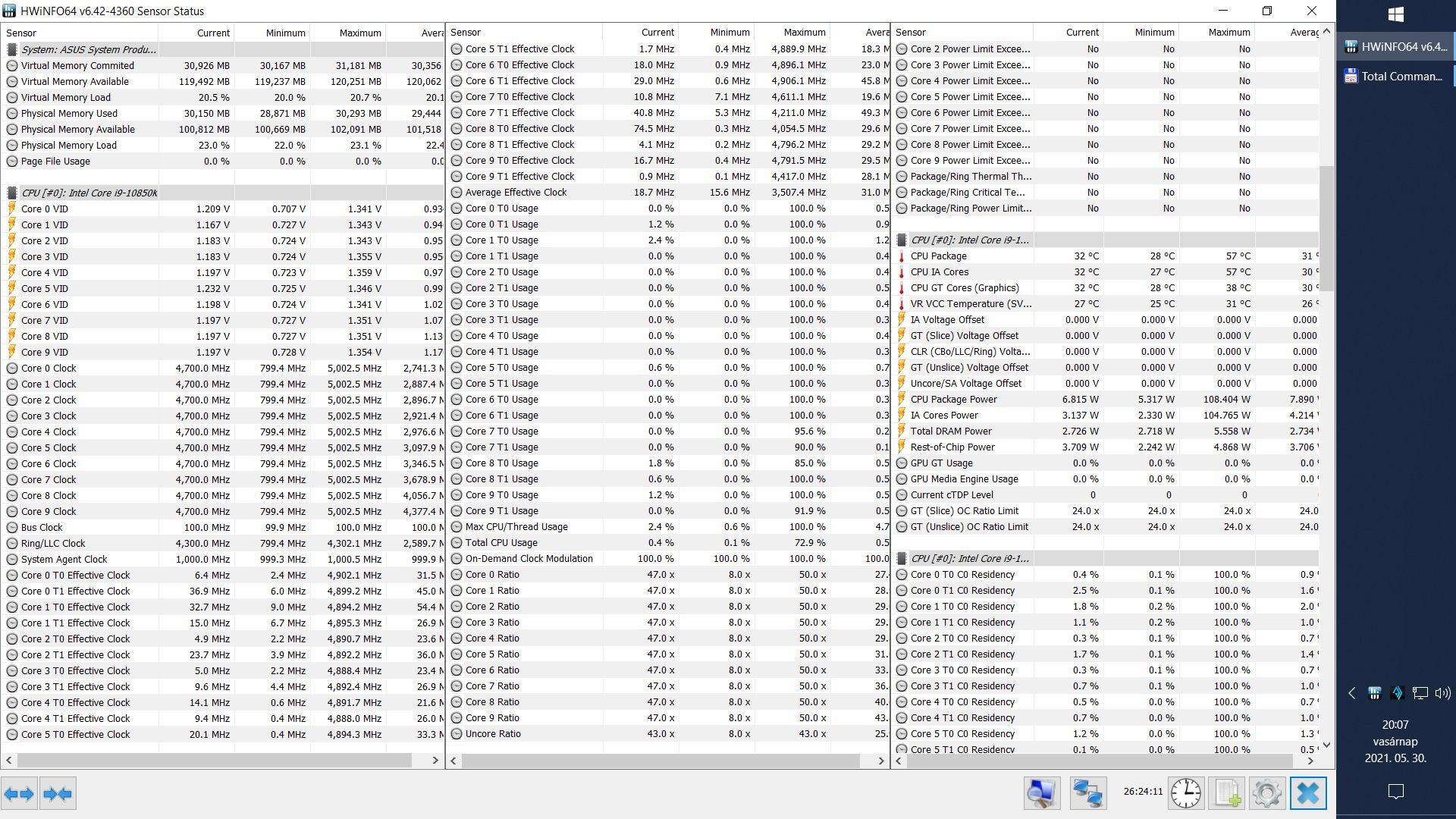Open the network tray icon
Screen dimensions: 1456x819
[x=1420, y=692]
